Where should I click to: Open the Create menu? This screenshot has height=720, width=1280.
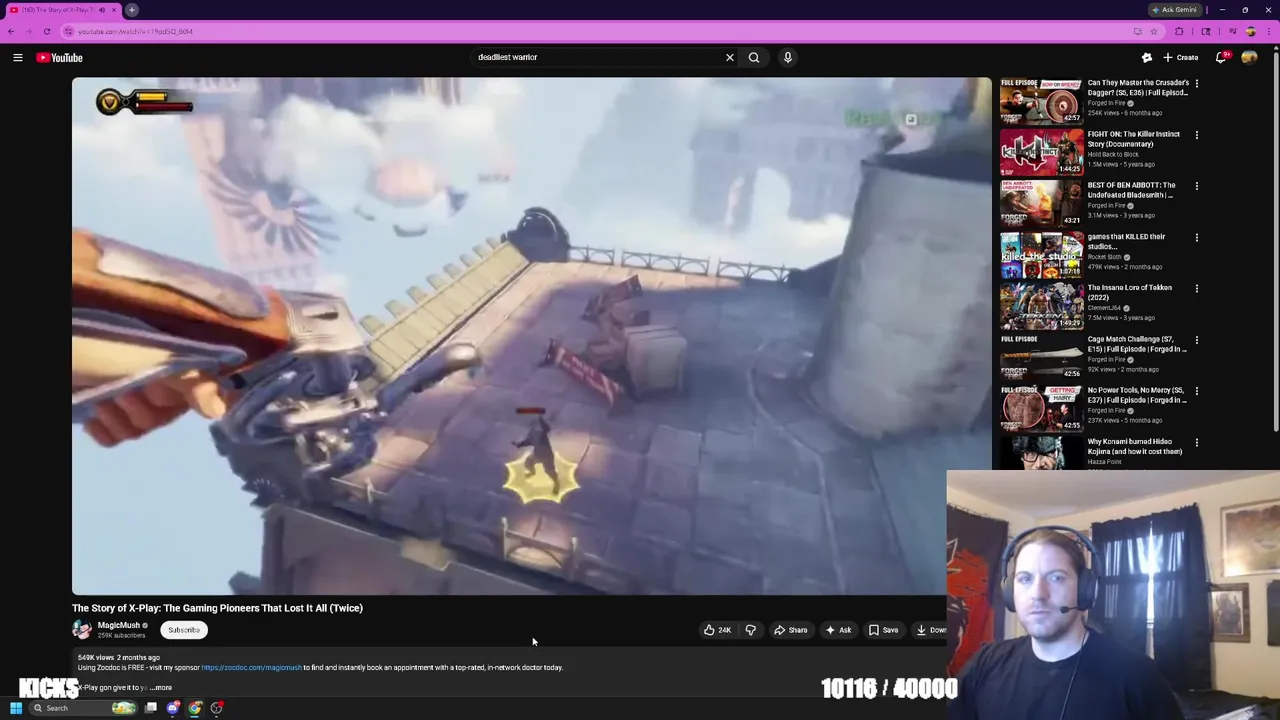point(1180,57)
